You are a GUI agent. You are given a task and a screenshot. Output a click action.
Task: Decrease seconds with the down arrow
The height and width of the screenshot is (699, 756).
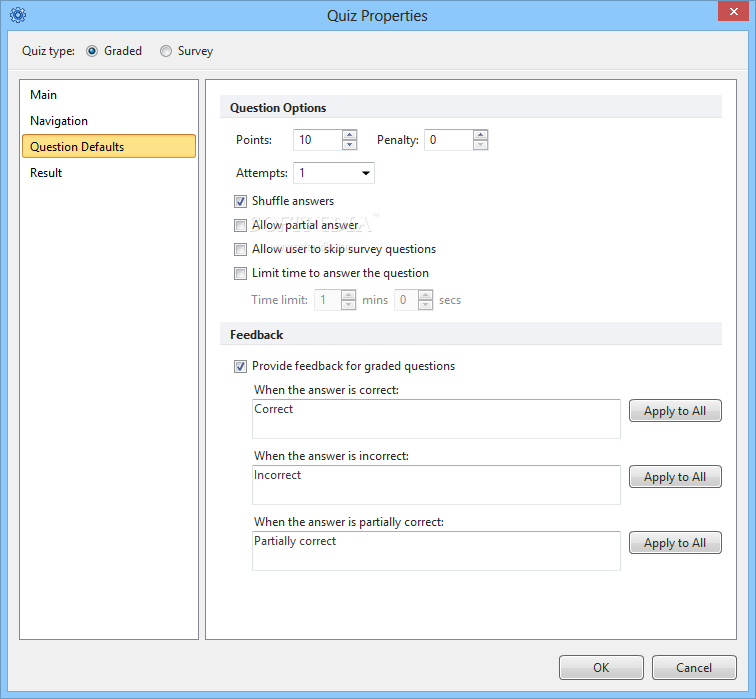coord(425,305)
